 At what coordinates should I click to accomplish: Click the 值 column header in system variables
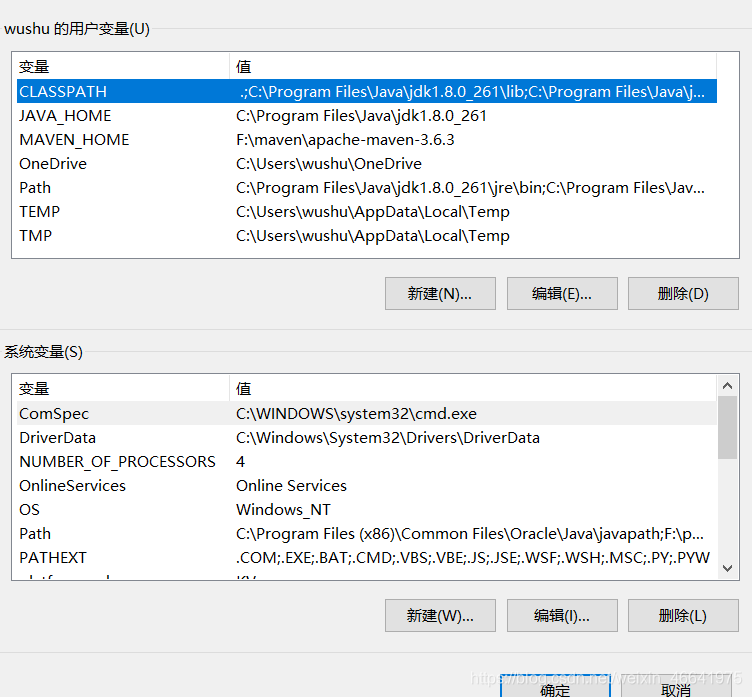coord(473,388)
